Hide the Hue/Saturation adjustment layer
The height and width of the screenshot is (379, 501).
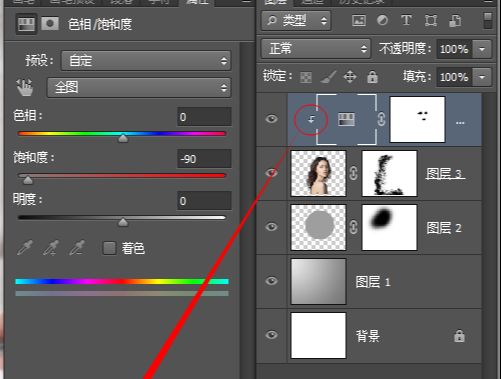(x=272, y=119)
